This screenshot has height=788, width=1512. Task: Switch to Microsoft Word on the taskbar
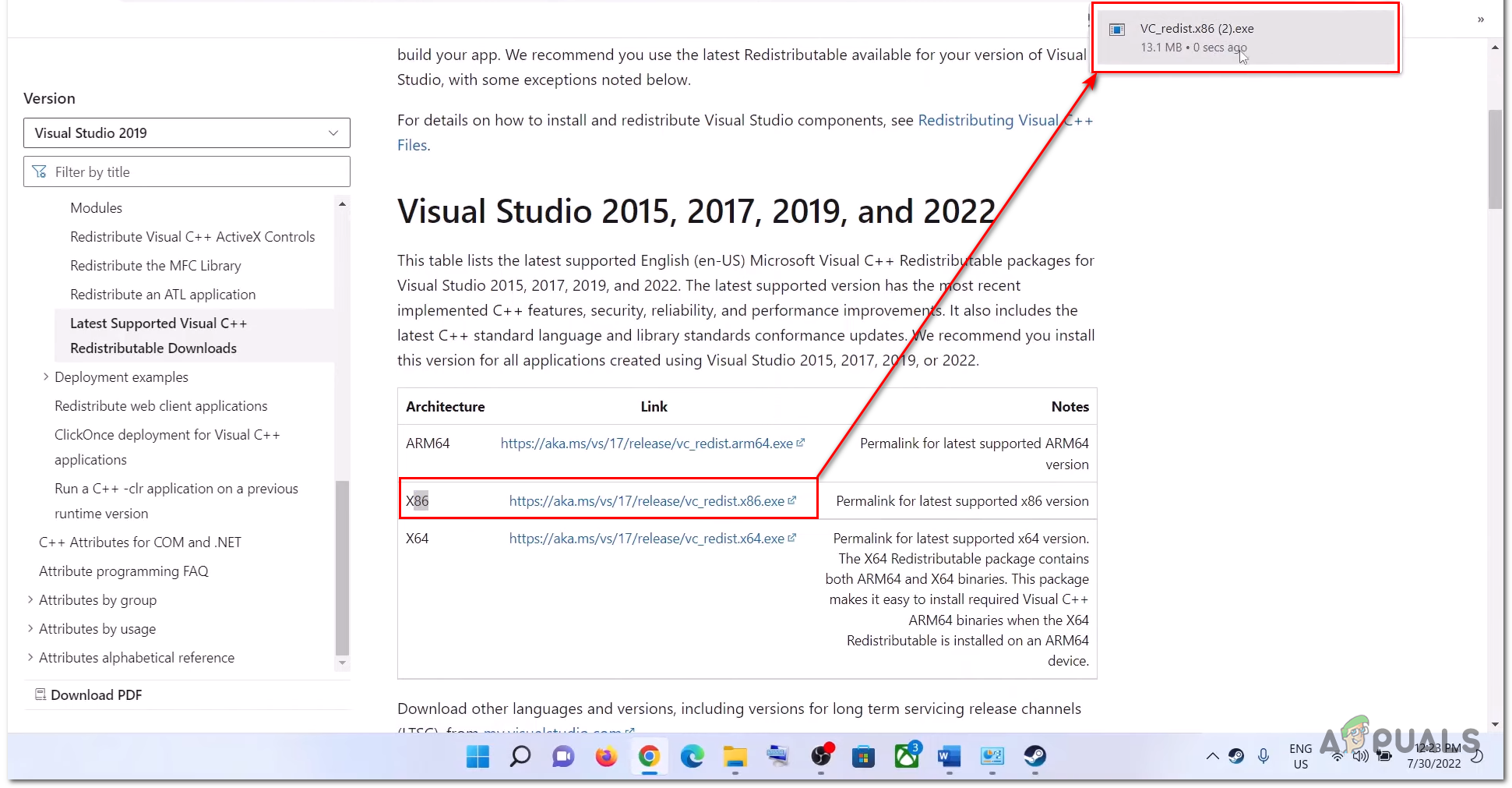(949, 756)
